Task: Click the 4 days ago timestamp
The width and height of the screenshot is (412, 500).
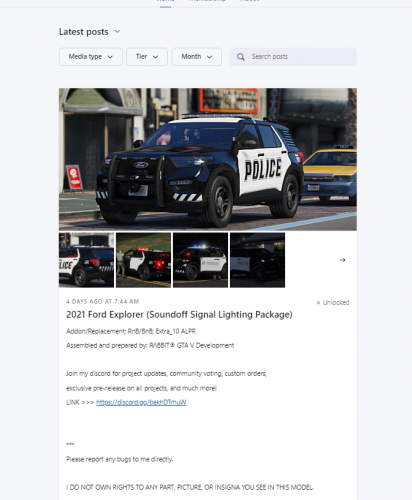Action: (102, 302)
